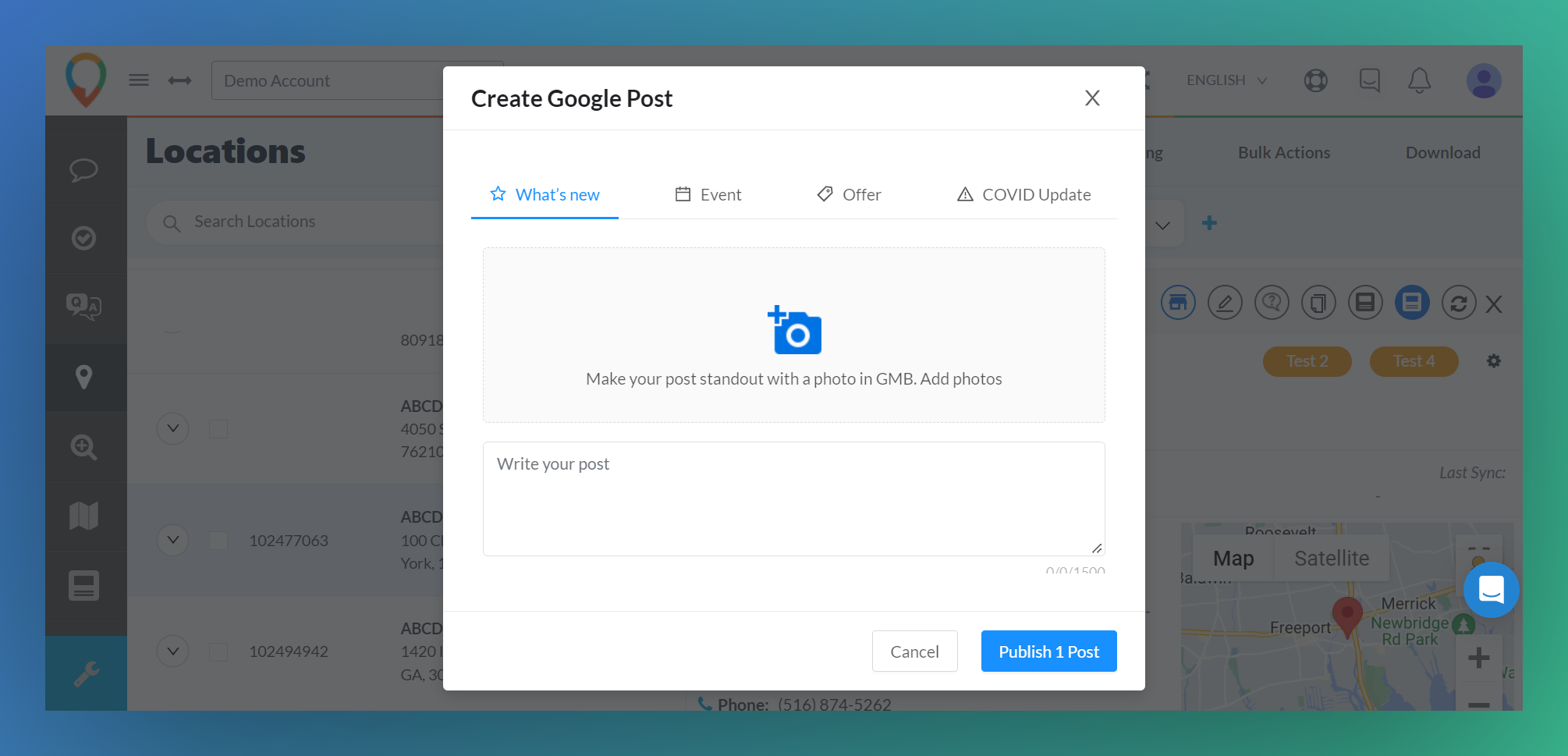Expand the 4050 address location row
The height and width of the screenshot is (756, 1568).
pyautogui.click(x=173, y=428)
